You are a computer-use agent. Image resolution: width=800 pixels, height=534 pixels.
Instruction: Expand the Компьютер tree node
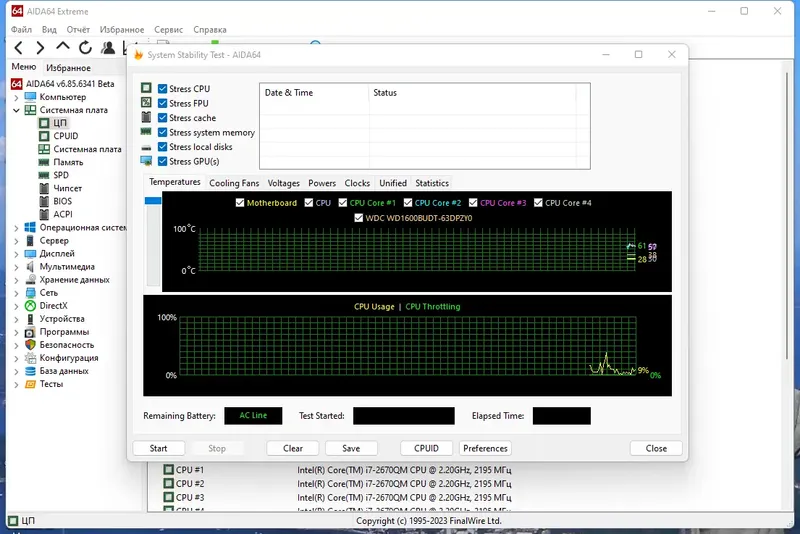click(16, 97)
